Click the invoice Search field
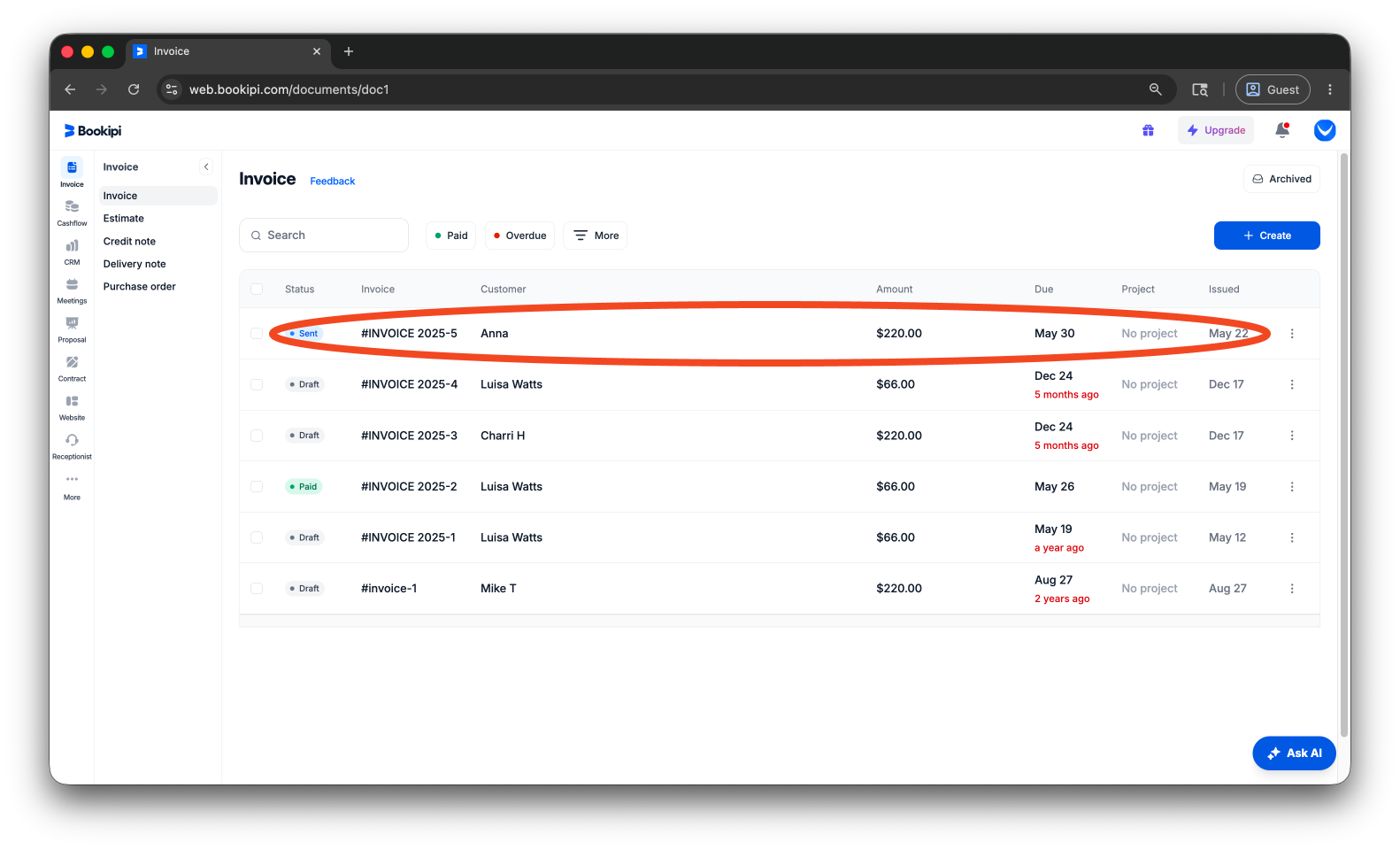The width and height of the screenshot is (1400, 850). click(324, 236)
